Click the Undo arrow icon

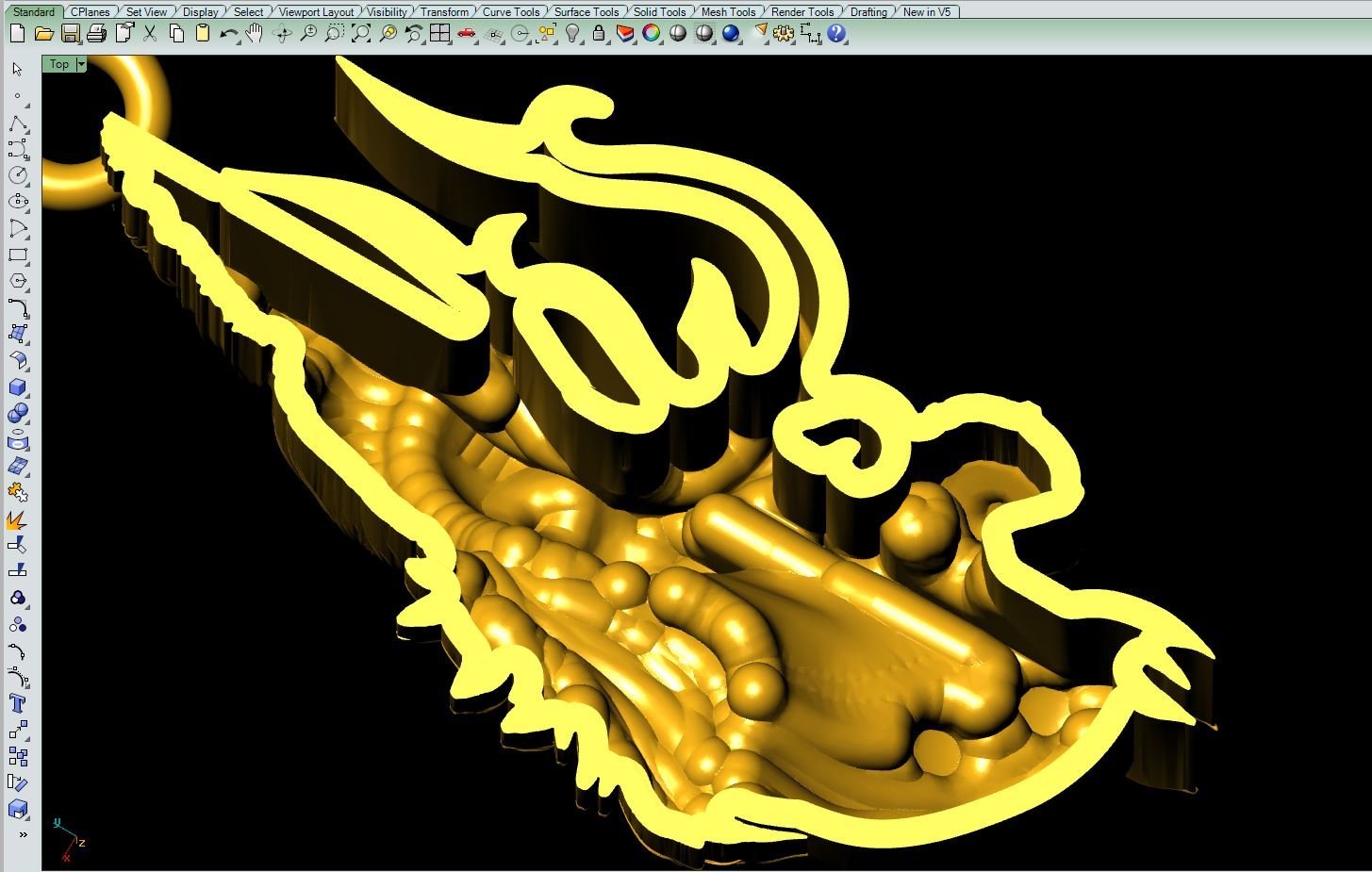pos(228,34)
